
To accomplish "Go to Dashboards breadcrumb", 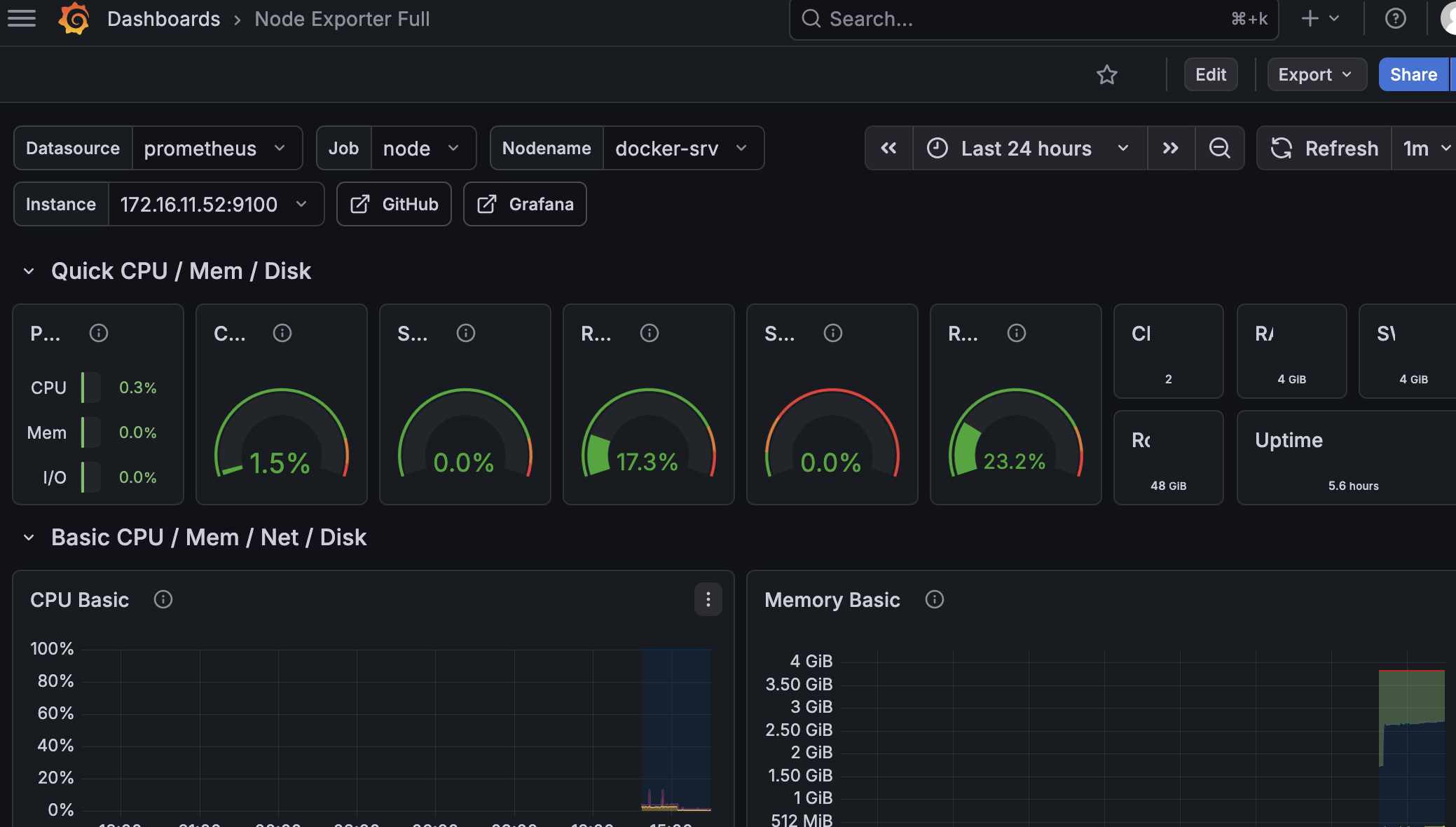I will [x=163, y=19].
